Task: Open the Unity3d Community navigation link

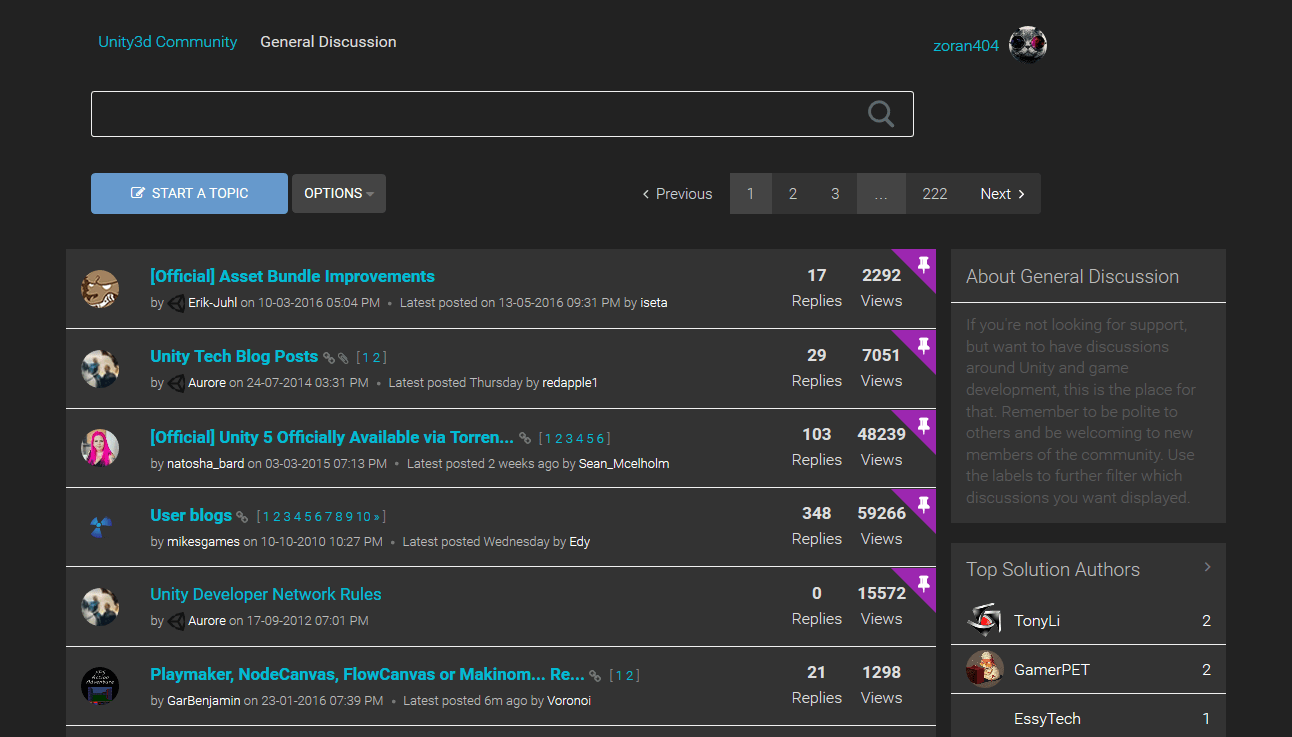Action: click(x=167, y=42)
